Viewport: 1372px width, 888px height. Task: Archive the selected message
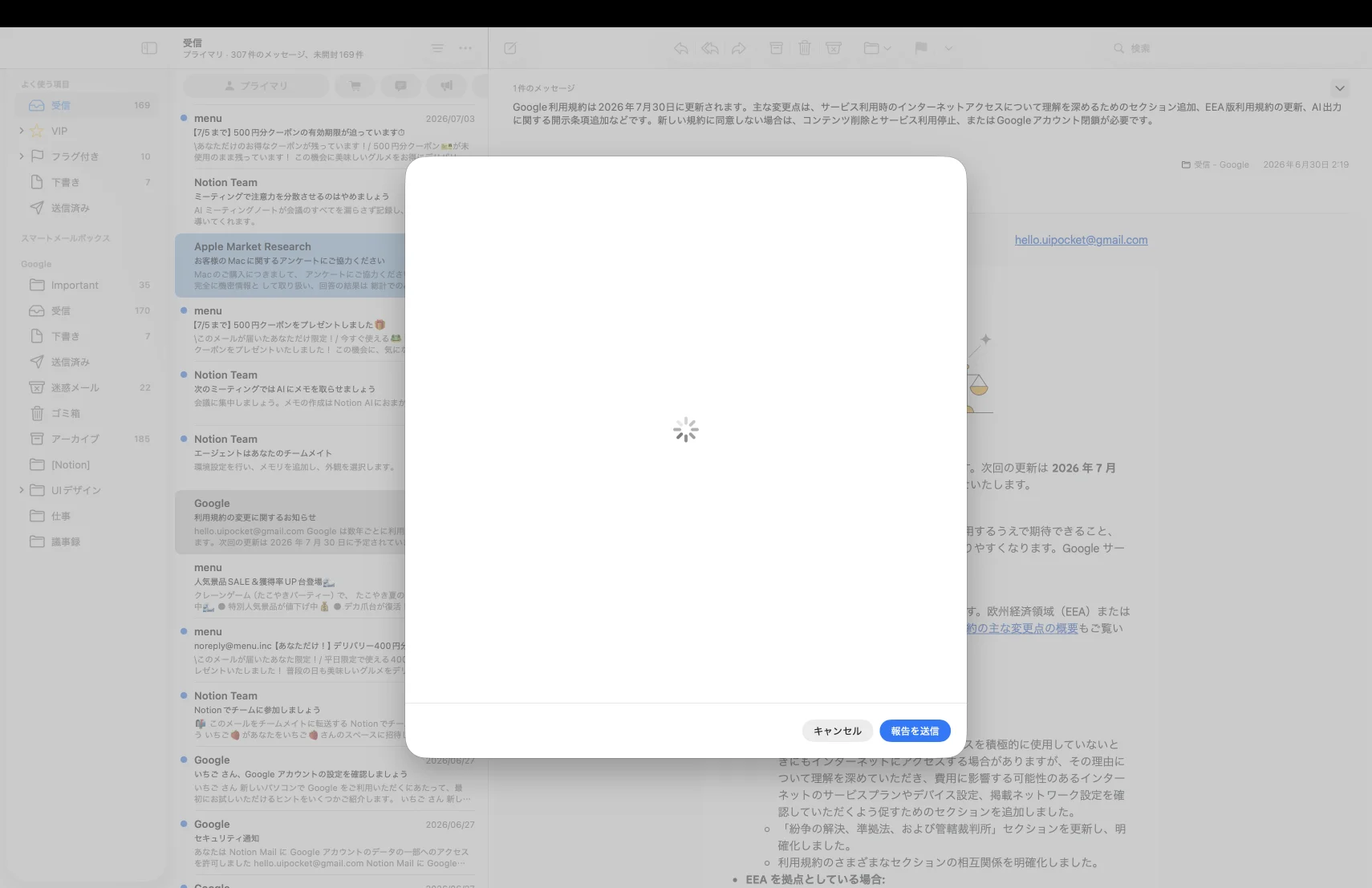click(776, 48)
